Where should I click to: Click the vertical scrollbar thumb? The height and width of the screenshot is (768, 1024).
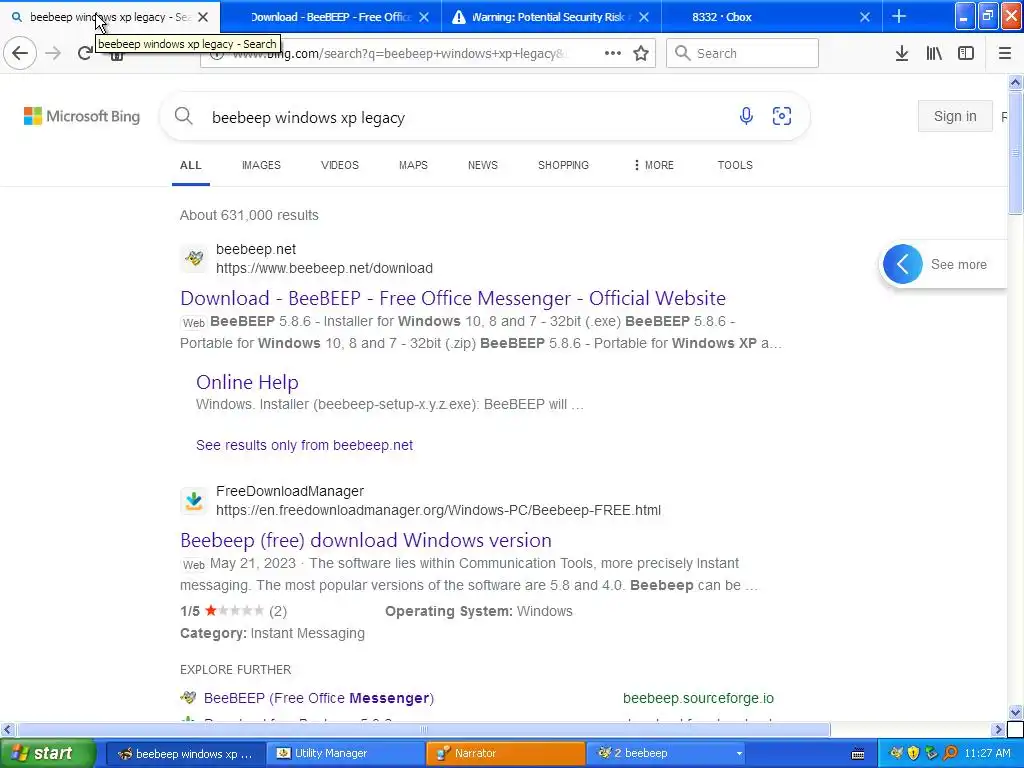click(x=1016, y=153)
